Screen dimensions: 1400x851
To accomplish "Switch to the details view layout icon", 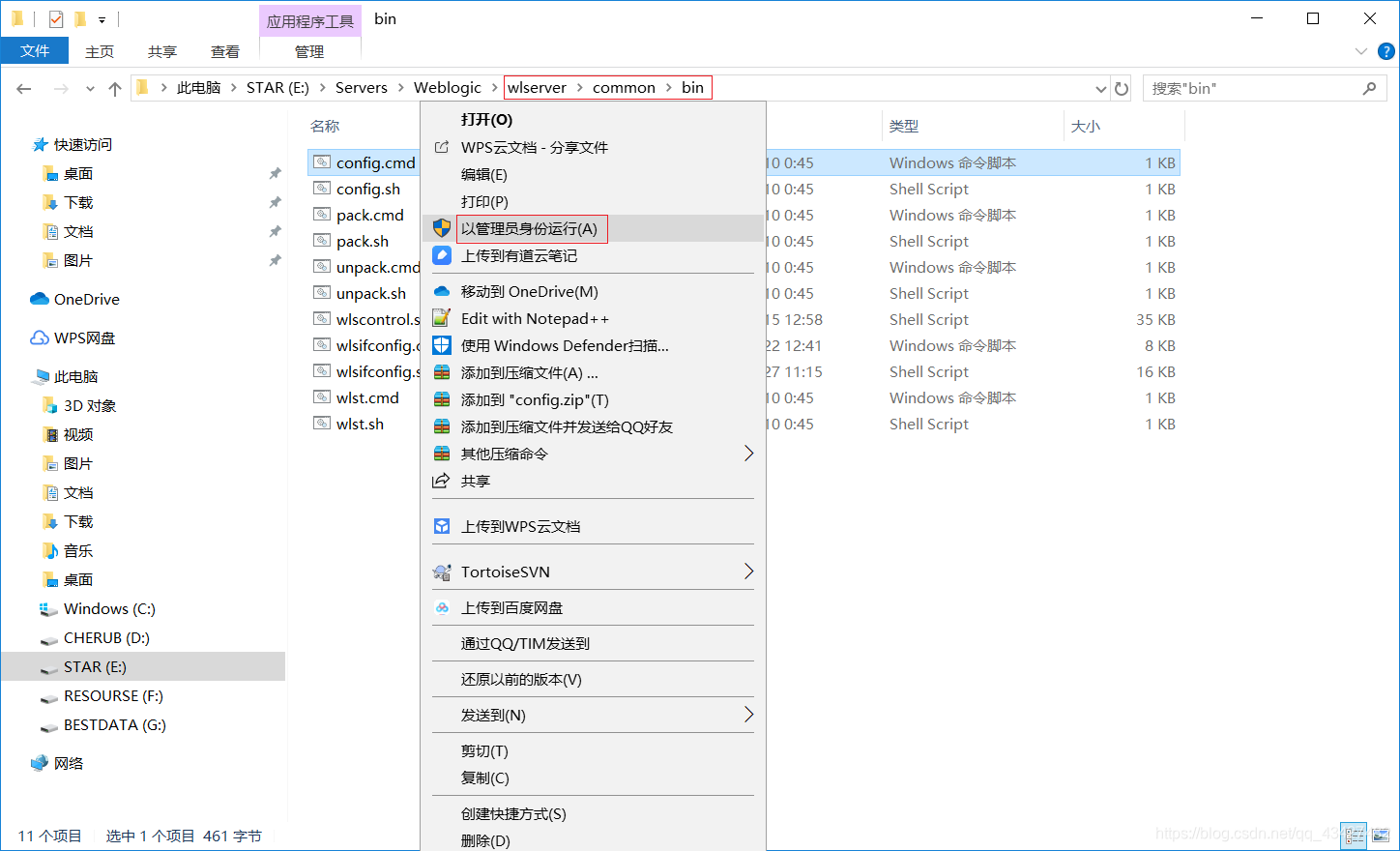I will point(1355,835).
